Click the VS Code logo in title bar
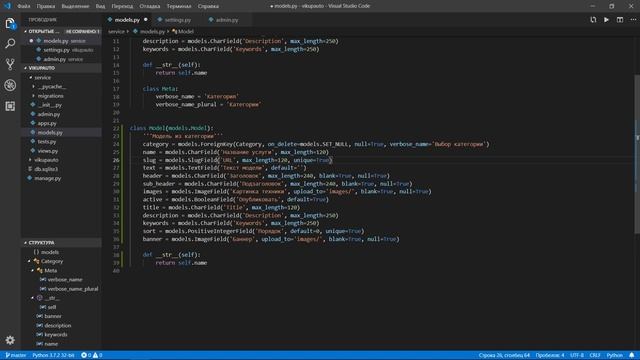Viewport: 640px width, 360px height. [x=7, y=6]
